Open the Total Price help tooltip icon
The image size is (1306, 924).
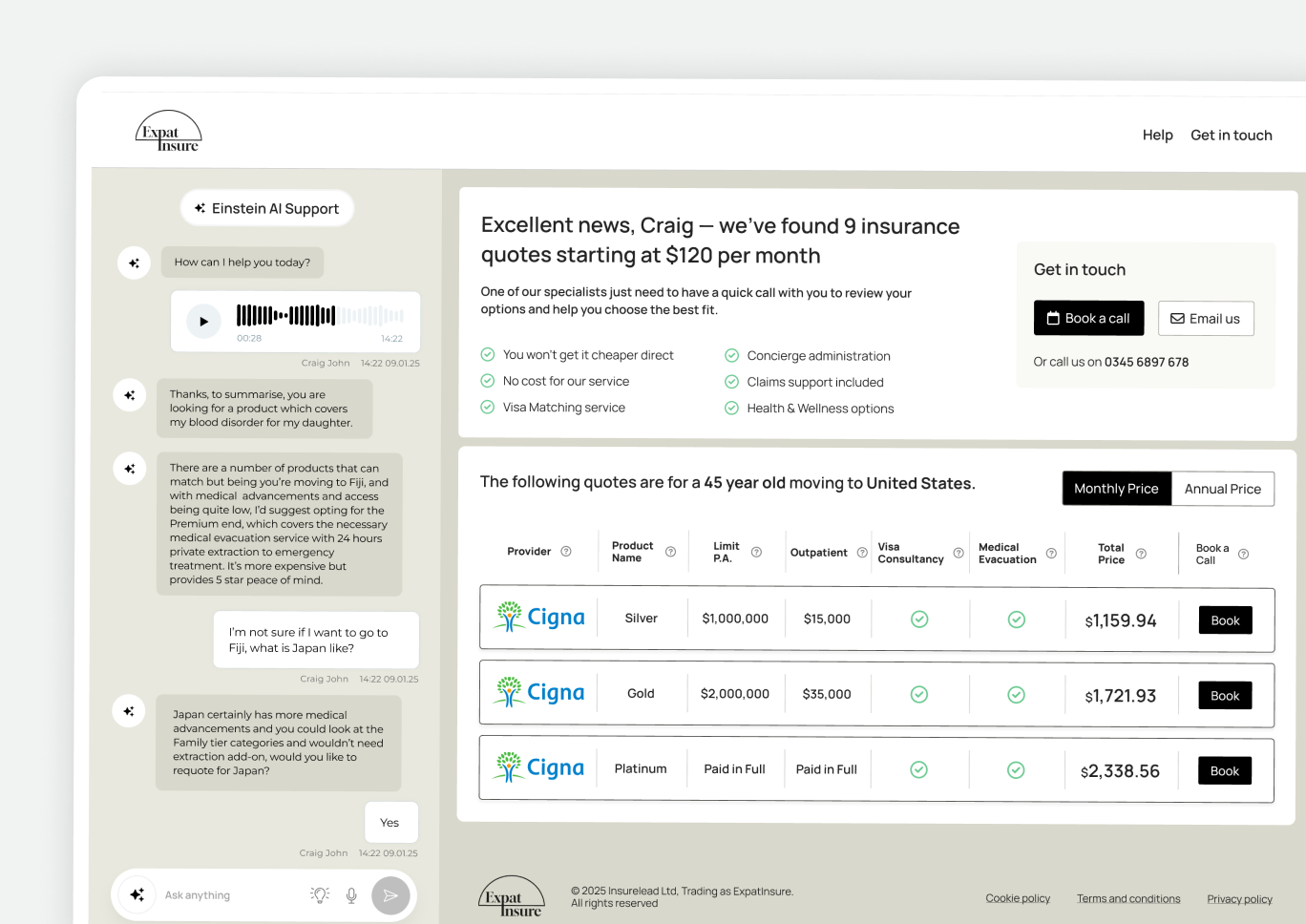1141,554
